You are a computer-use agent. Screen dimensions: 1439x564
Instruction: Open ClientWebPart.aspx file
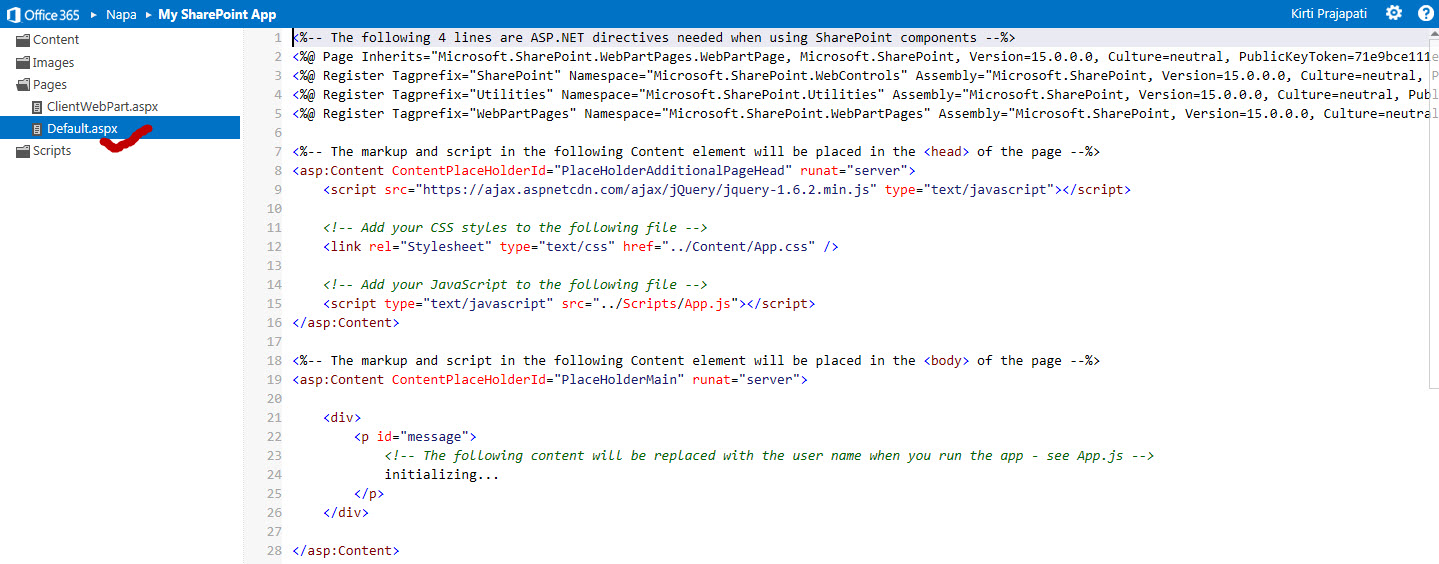[102, 107]
